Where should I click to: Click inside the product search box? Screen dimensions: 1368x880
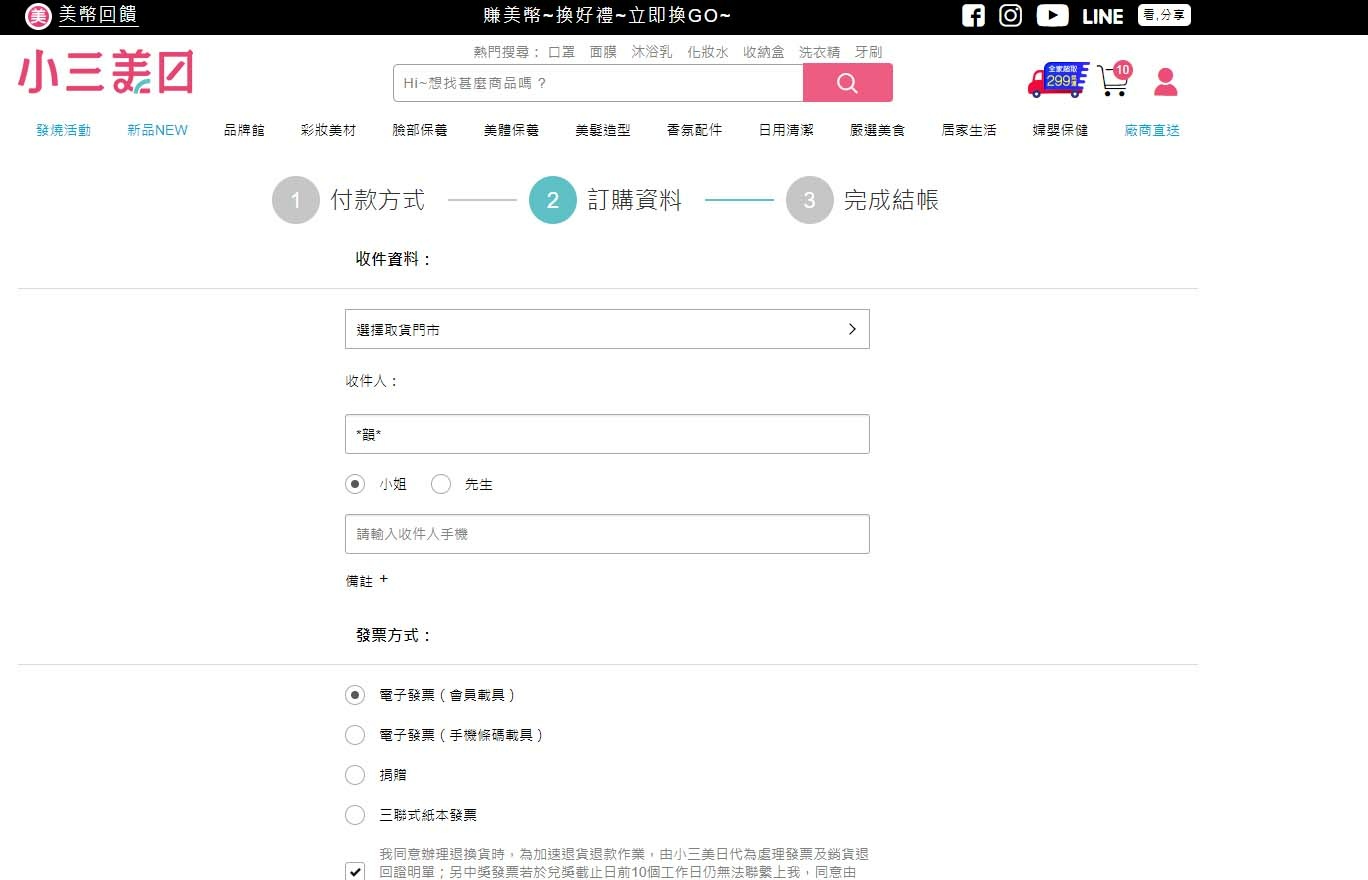tap(598, 83)
